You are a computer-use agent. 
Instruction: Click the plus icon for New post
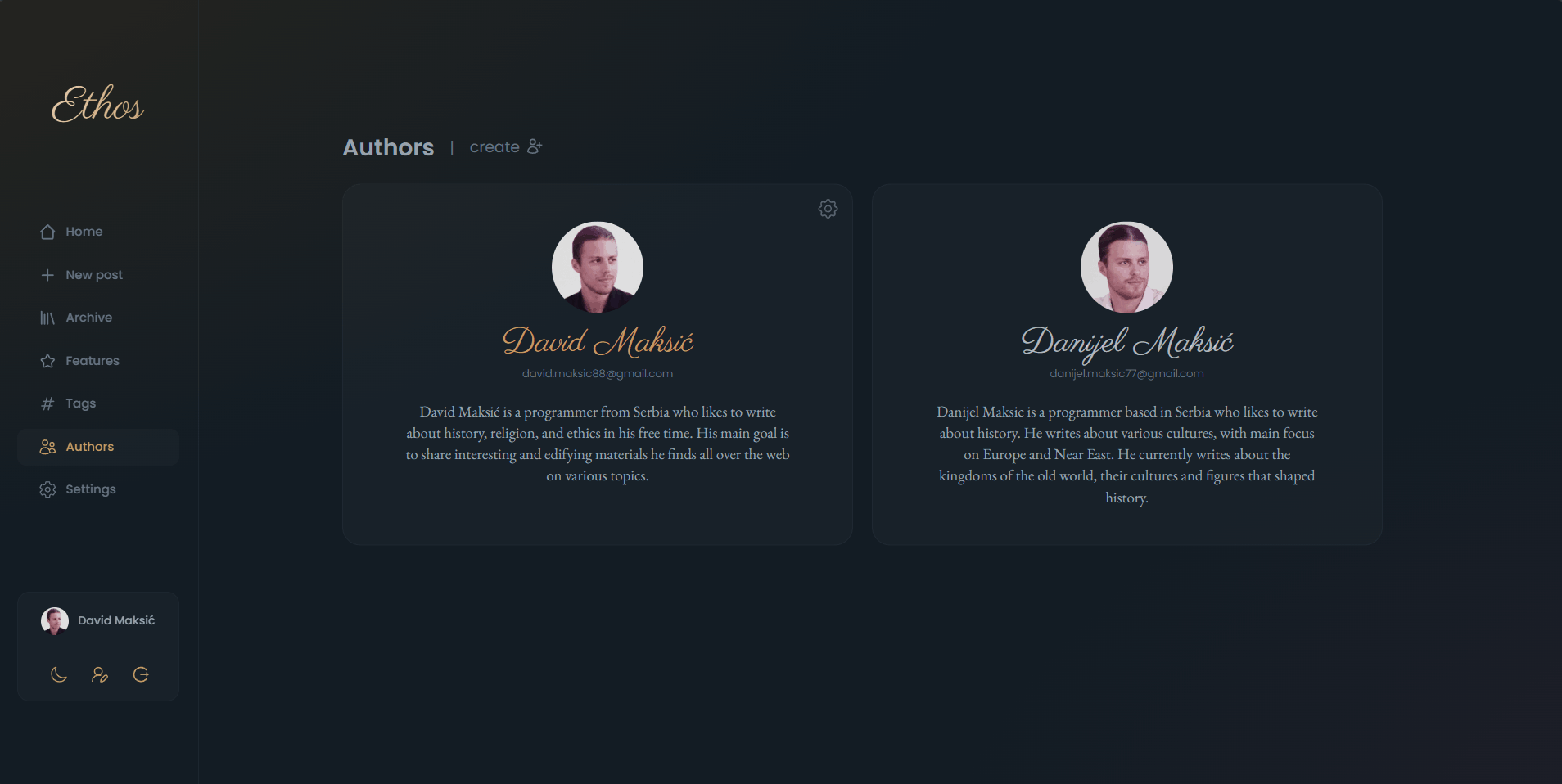tap(47, 275)
